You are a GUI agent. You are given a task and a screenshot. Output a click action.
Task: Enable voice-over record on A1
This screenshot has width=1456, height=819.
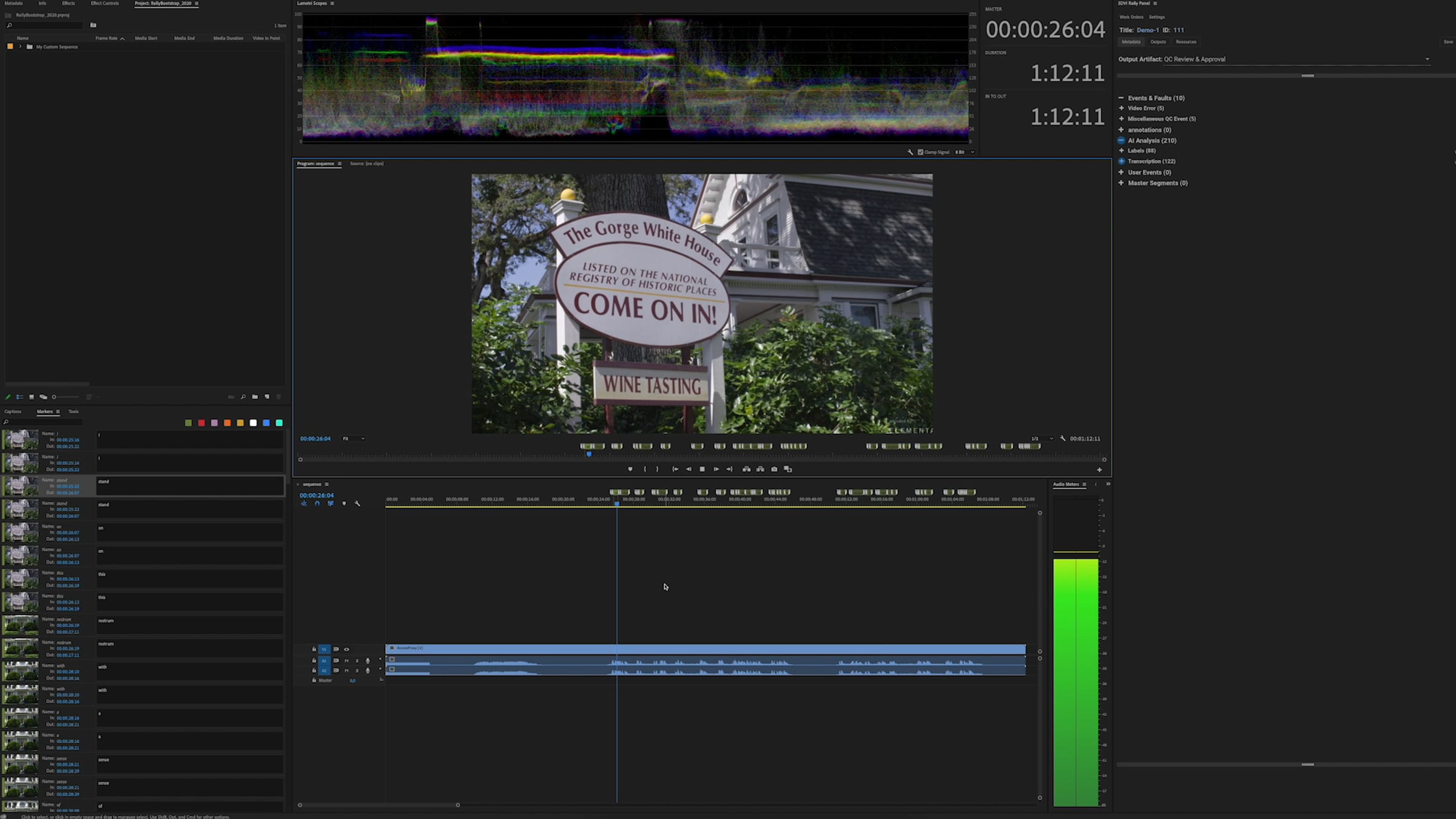click(x=368, y=661)
